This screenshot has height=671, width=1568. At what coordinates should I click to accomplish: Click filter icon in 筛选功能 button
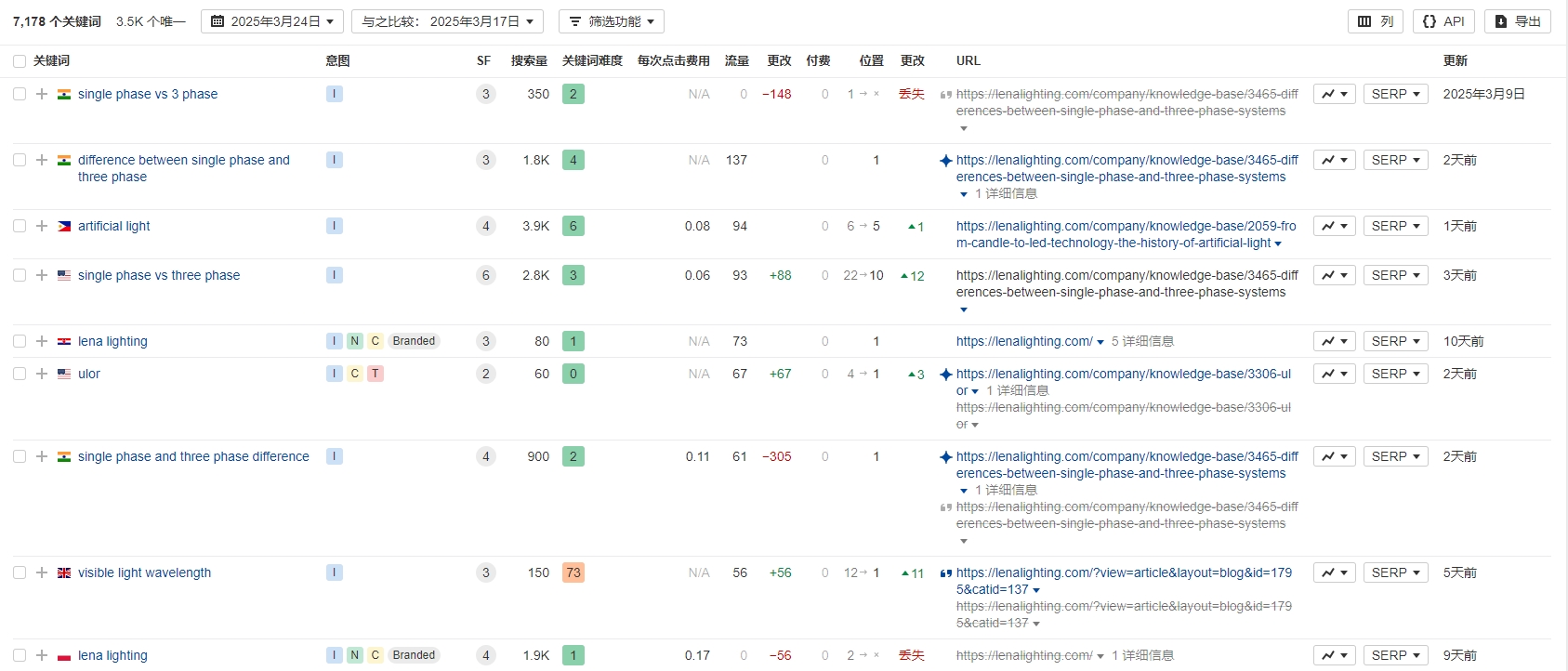tap(575, 21)
